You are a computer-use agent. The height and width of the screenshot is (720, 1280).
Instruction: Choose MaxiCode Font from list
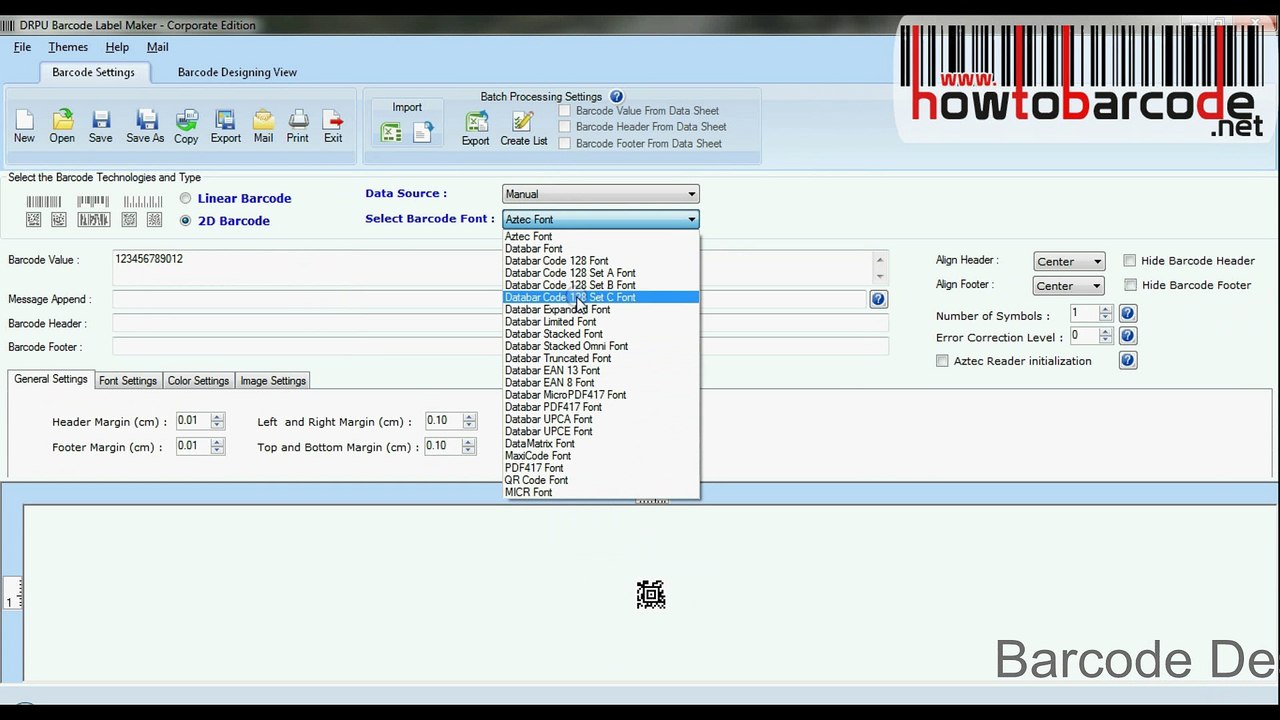point(600,456)
